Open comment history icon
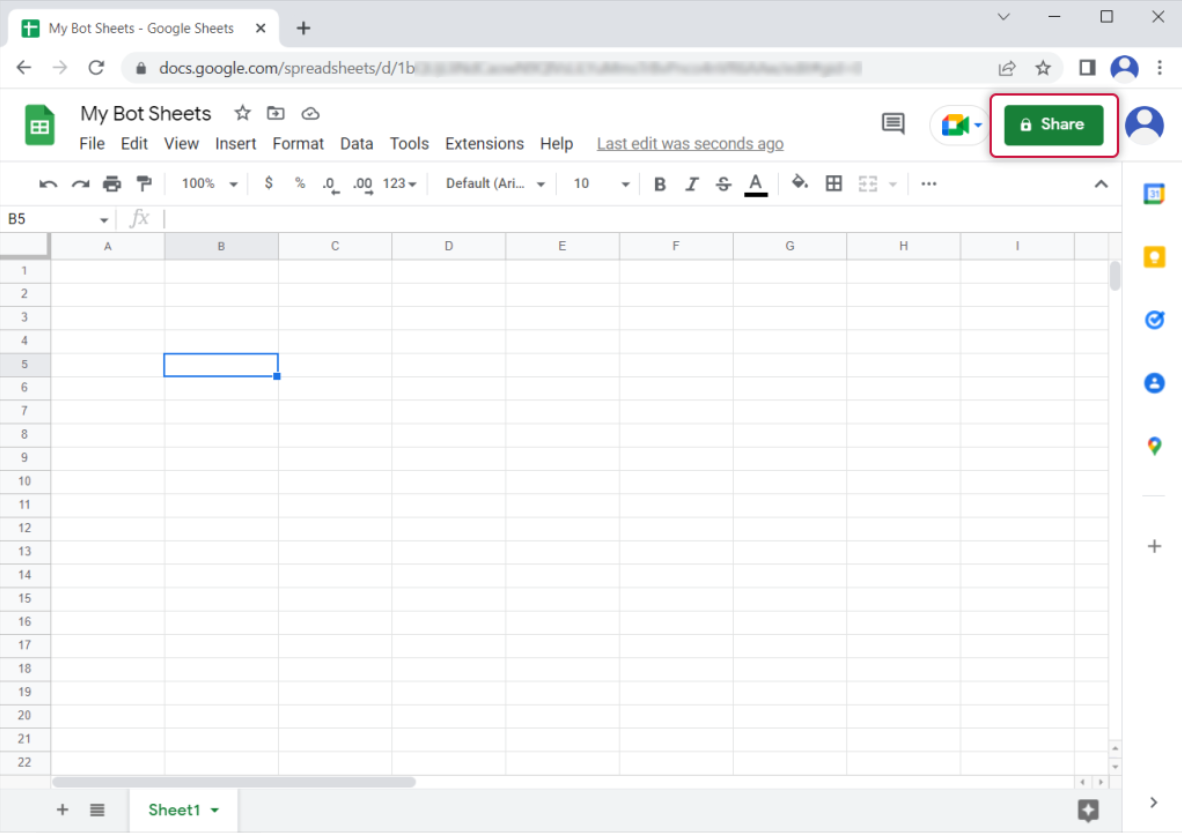 pos(892,124)
